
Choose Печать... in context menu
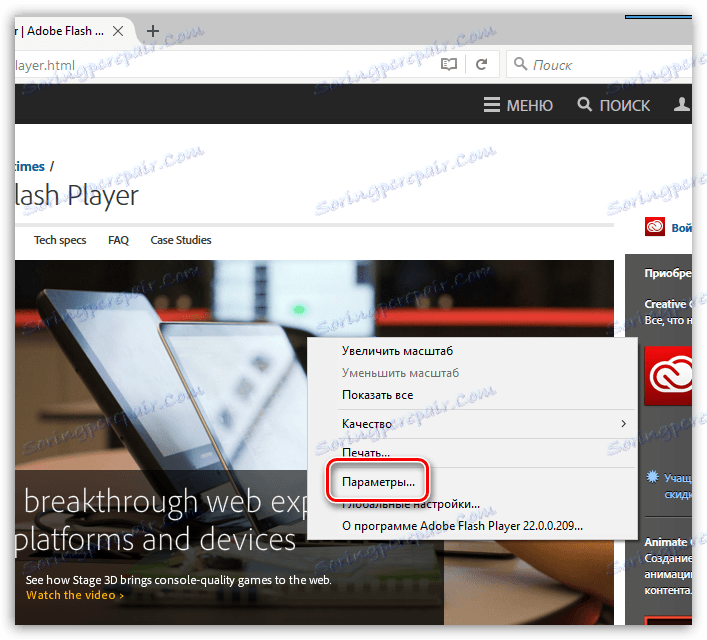pyautogui.click(x=366, y=452)
